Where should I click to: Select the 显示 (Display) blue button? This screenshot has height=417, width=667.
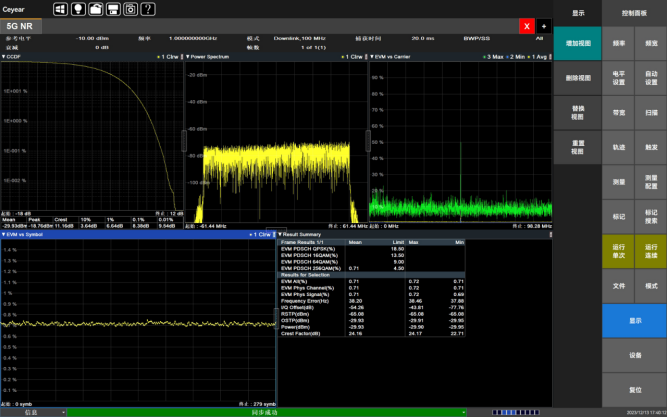634,321
